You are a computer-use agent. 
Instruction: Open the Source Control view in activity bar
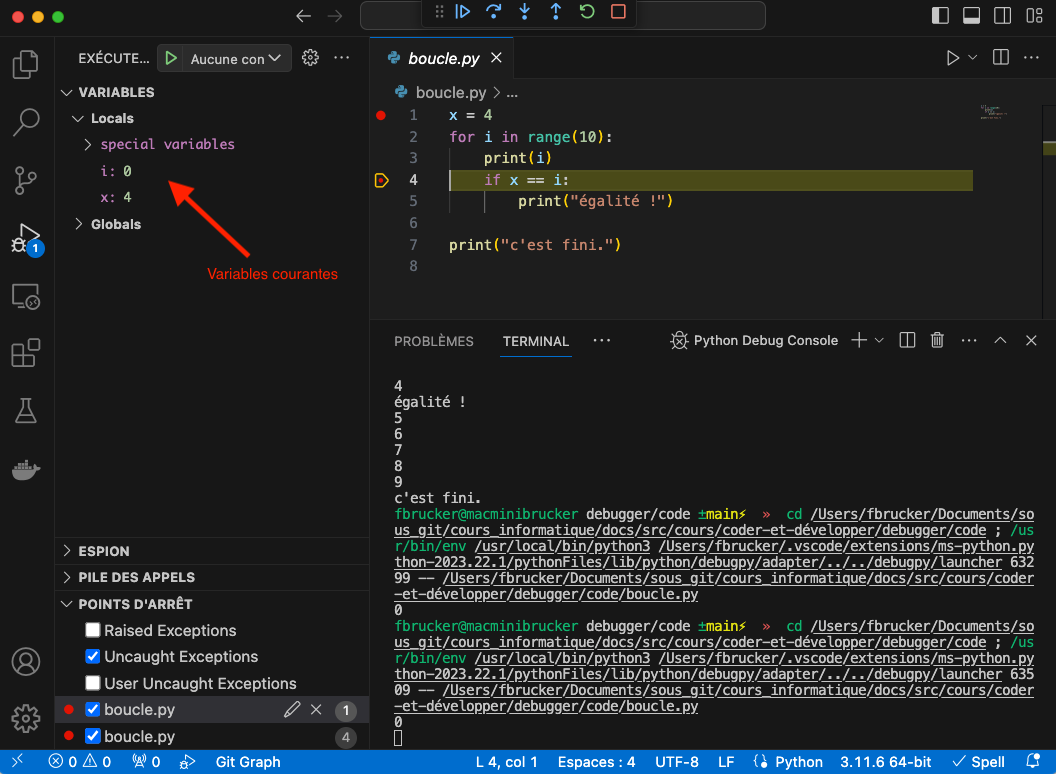pyautogui.click(x=25, y=180)
